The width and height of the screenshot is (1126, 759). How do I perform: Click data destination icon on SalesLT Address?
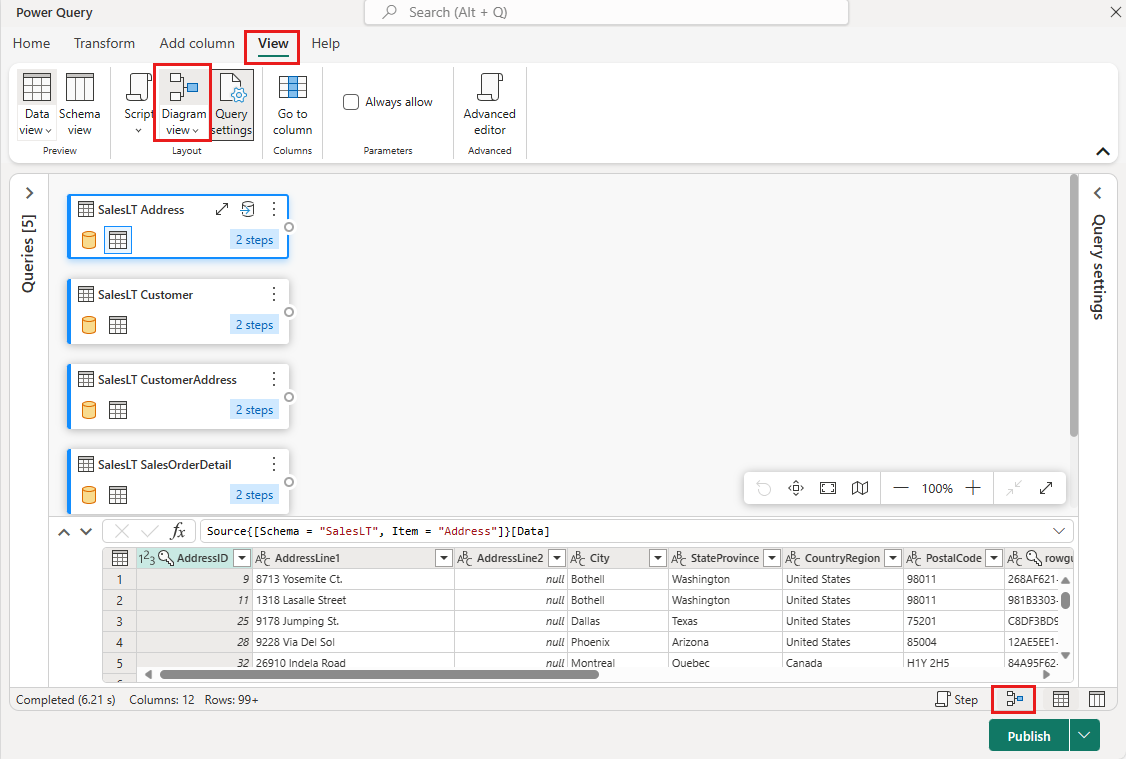click(247, 209)
